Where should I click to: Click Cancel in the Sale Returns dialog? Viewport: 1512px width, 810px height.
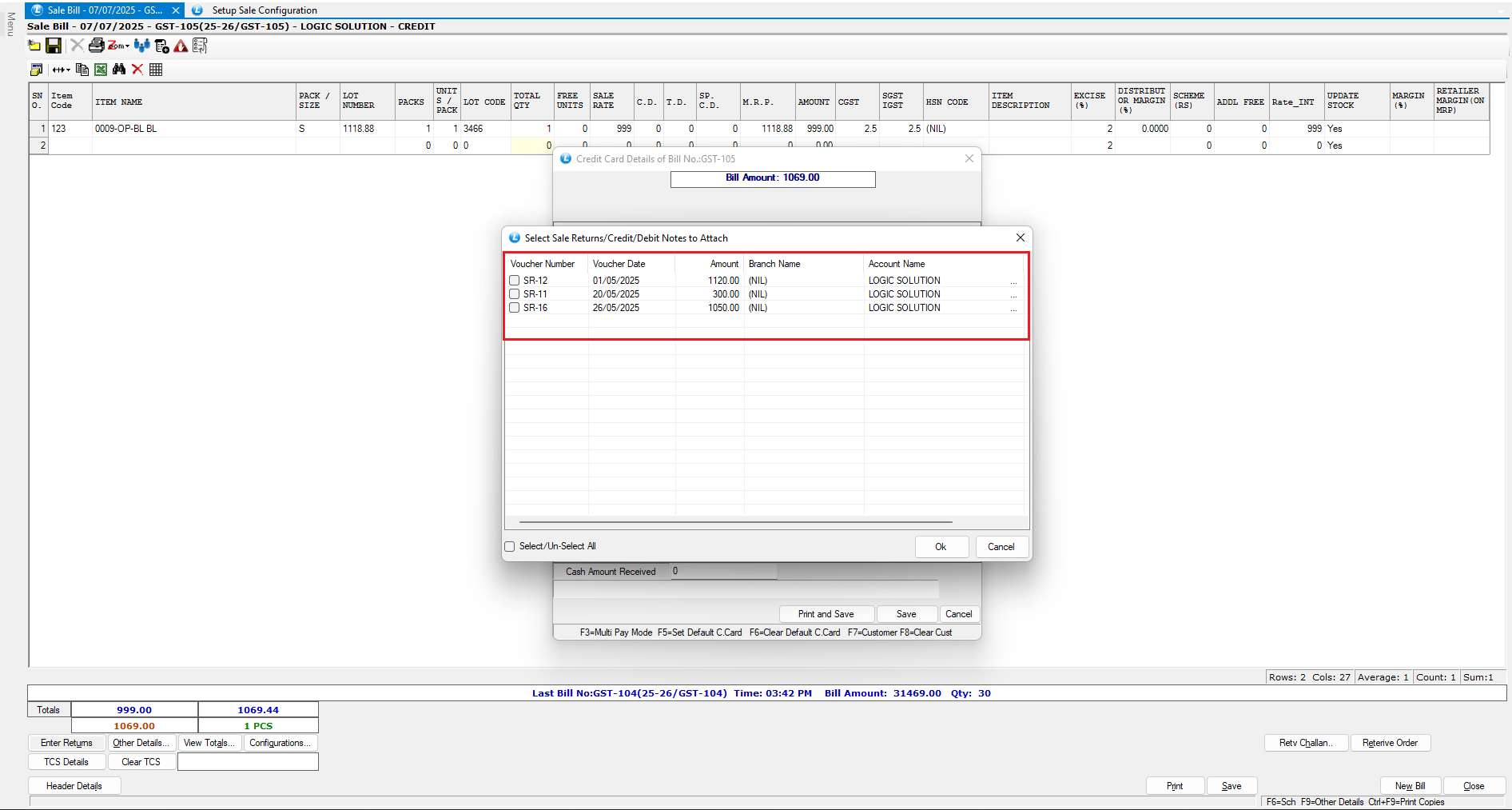1001,547
